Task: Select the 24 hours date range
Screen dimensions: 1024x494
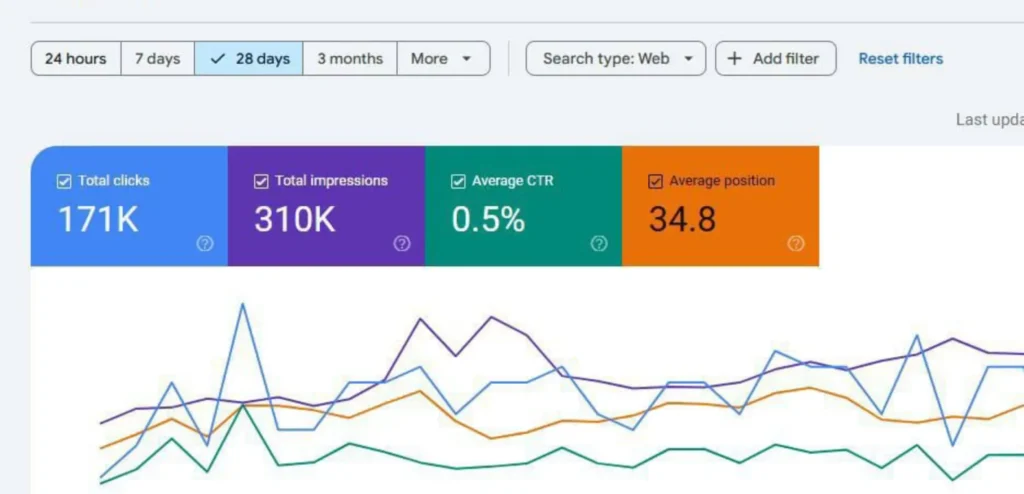Action: 76,58
